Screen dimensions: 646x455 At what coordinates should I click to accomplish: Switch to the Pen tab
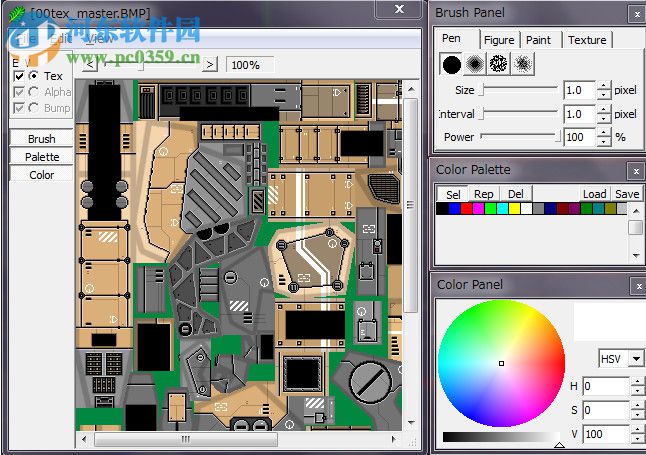coord(451,38)
